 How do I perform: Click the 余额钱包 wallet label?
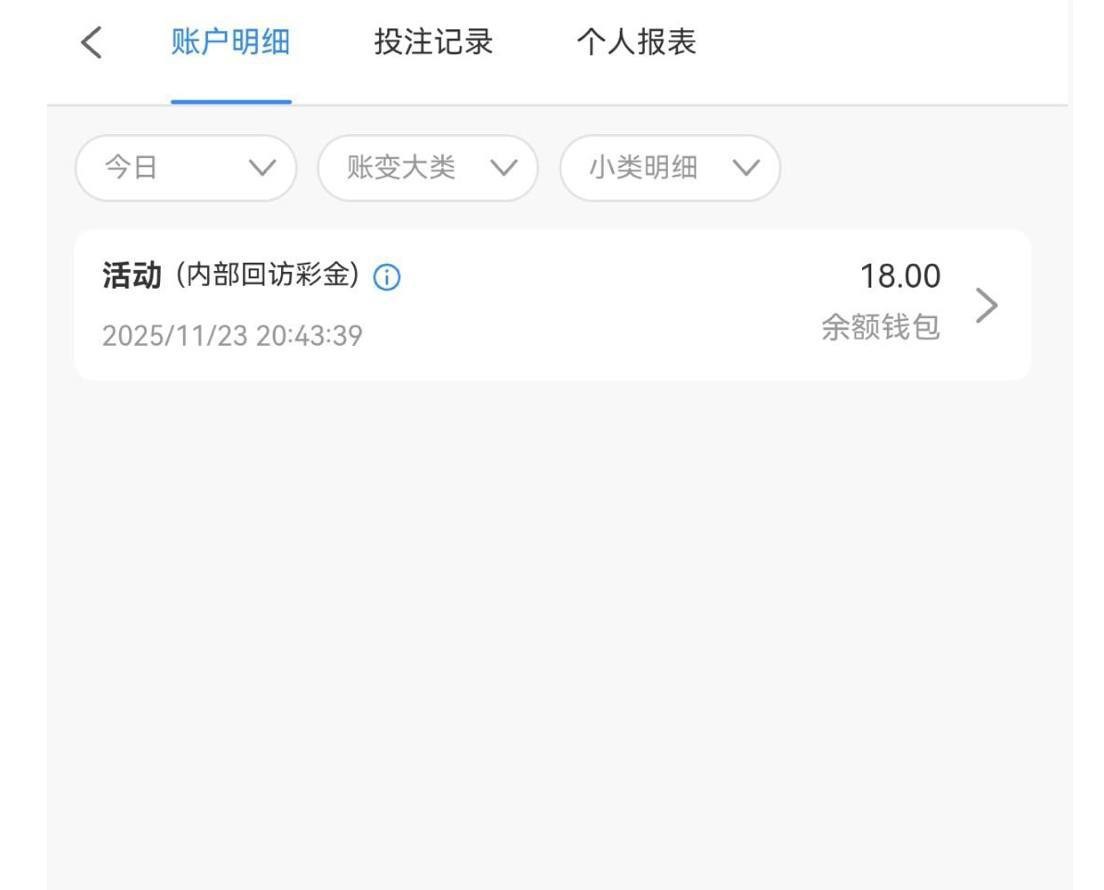(x=880, y=328)
